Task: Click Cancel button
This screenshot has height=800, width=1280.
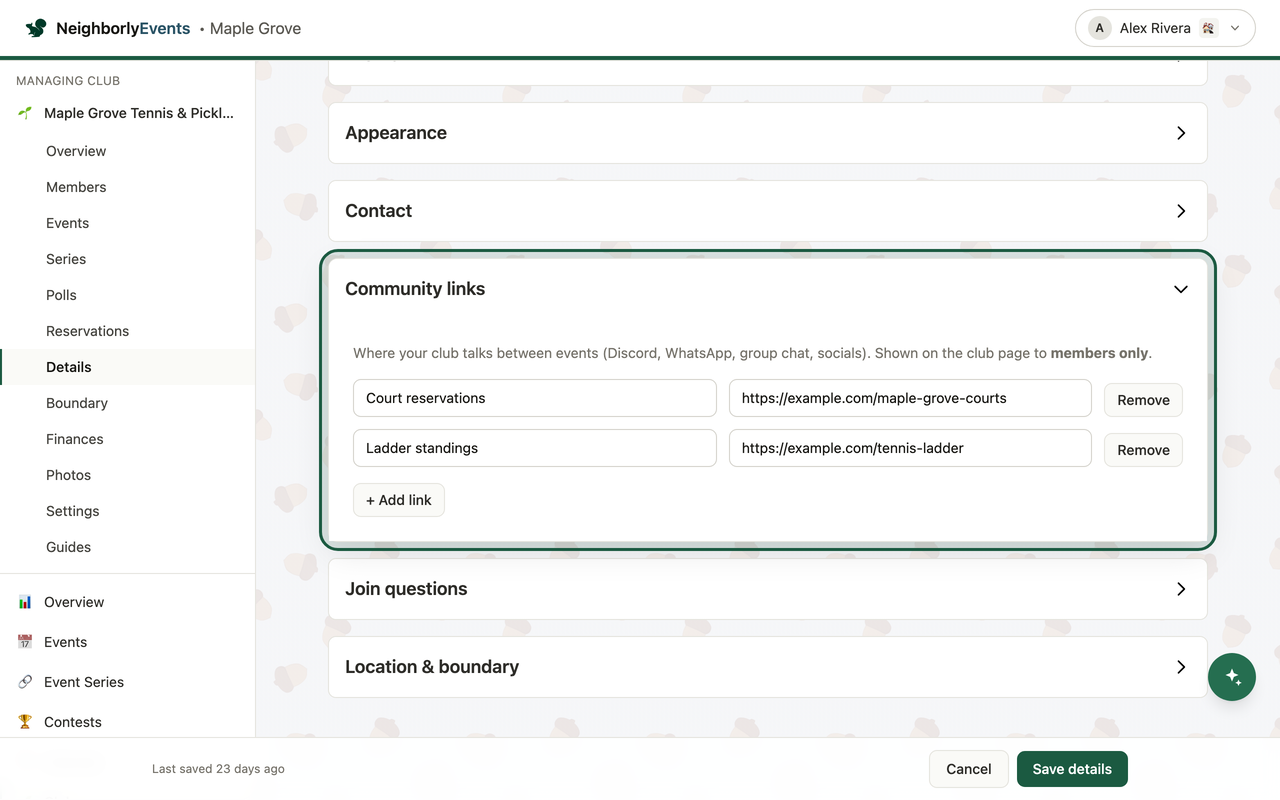Action: pos(968,769)
